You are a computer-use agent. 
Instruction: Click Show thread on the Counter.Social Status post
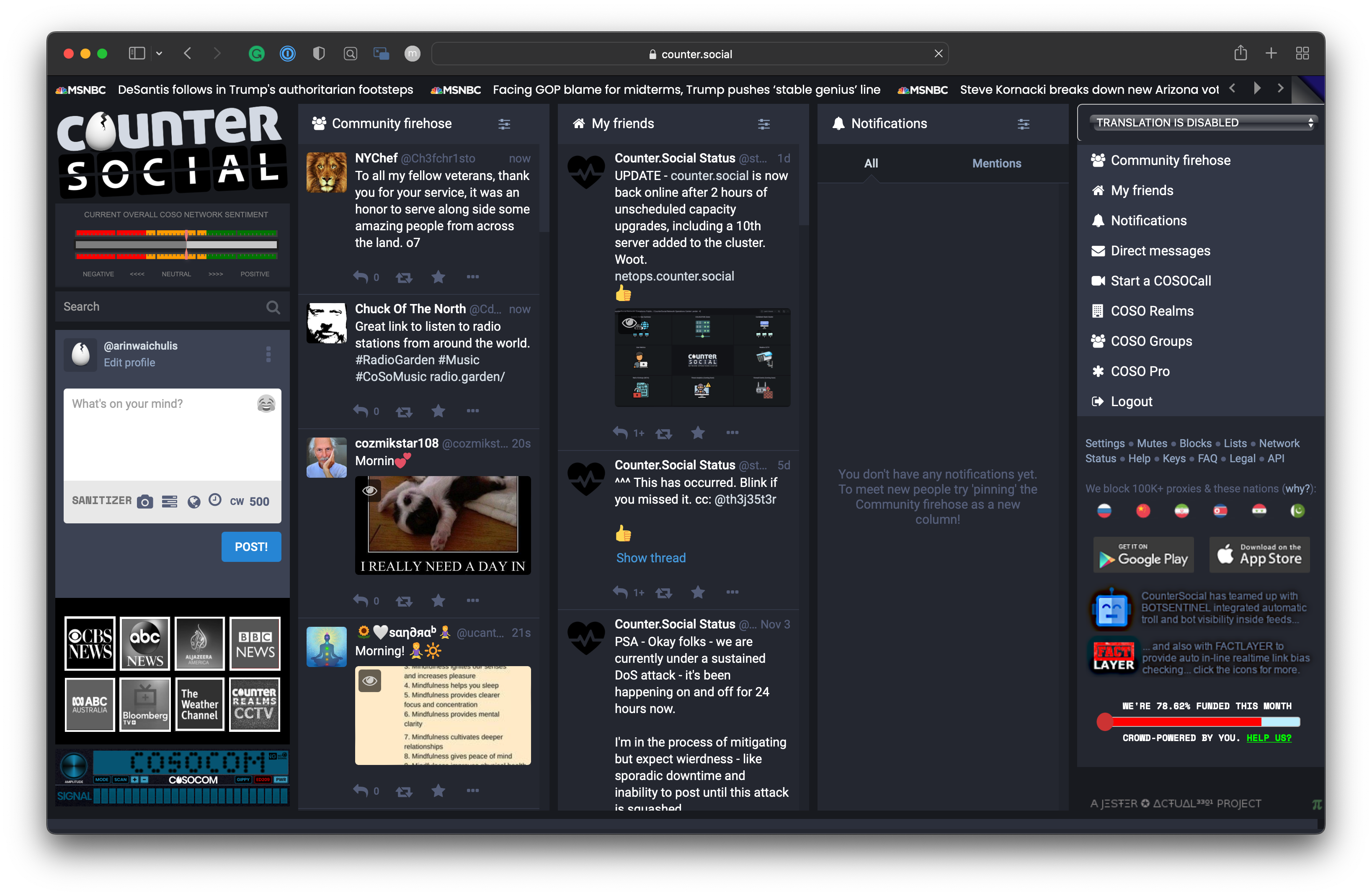click(651, 557)
